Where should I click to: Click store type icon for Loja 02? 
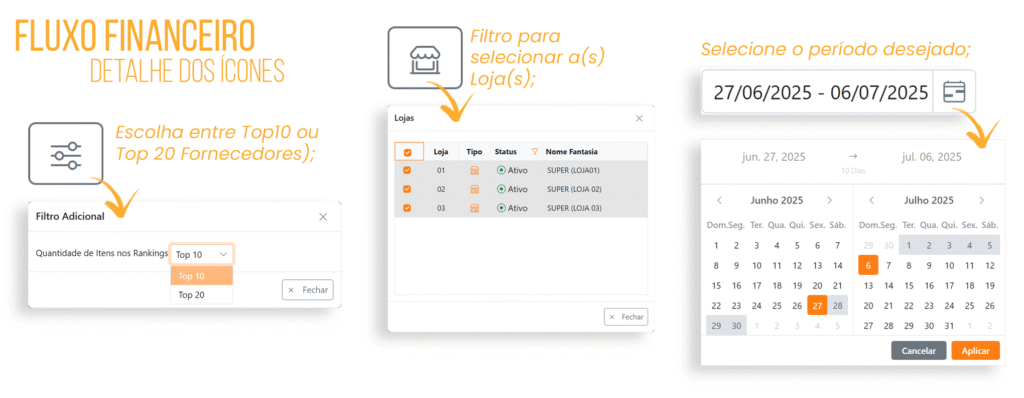(x=475, y=190)
